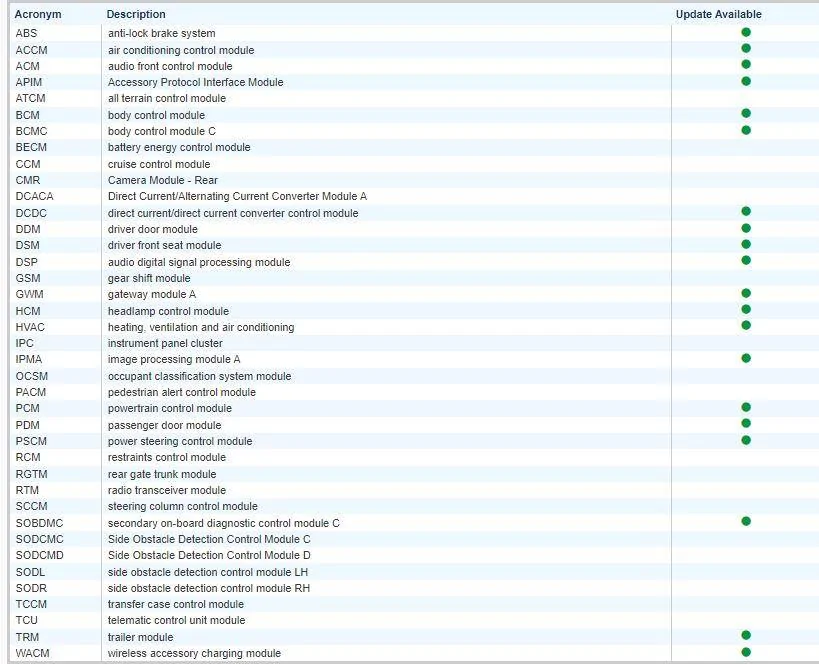Click the APIM update available indicator

(x=745, y=81)
